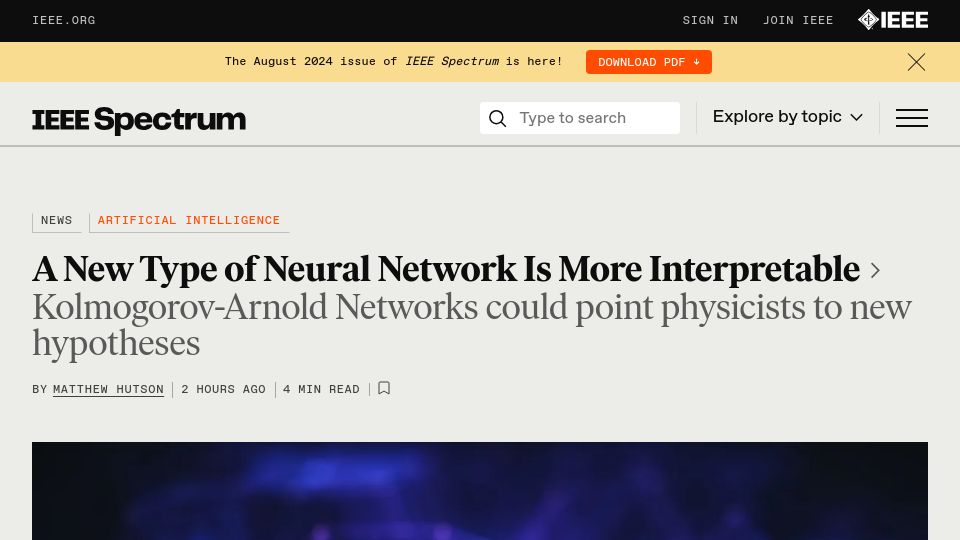
Task: Download the August 2024 issue PDF
Action: coord(648,62)
